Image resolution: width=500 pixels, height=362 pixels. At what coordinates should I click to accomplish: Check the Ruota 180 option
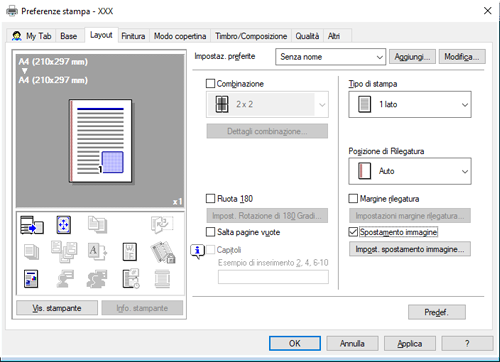[x=210, y=199]
